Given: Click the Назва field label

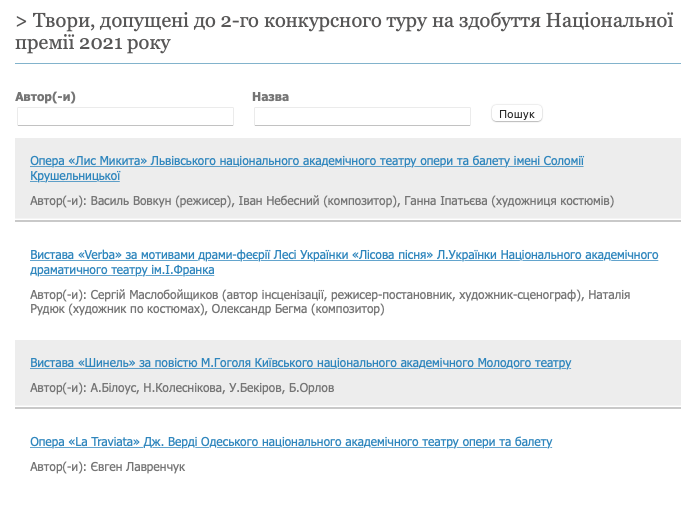Looking at the screenshot, I should 271,97.
